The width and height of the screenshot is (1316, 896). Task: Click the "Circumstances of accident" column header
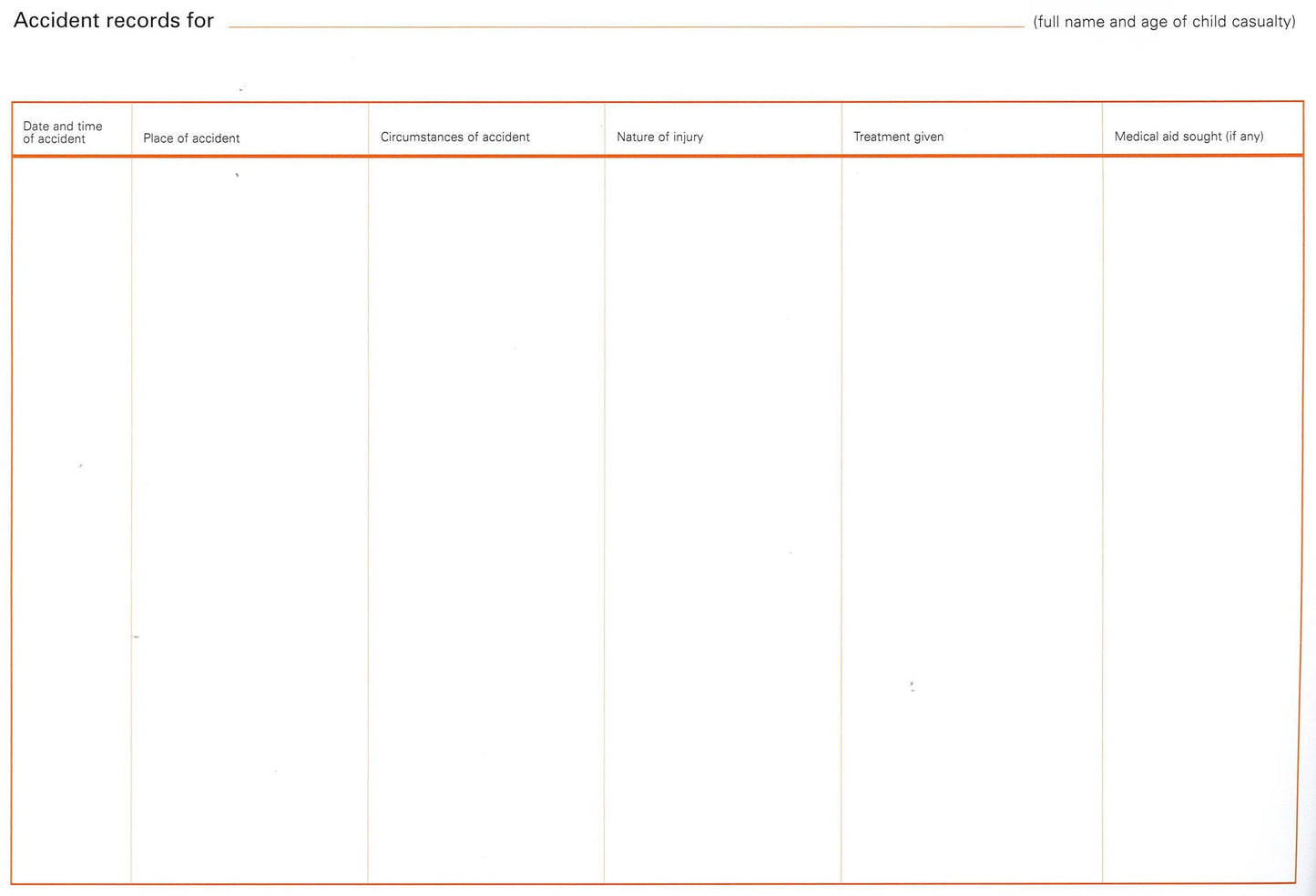pyautogui.click(x=454, y=137)
